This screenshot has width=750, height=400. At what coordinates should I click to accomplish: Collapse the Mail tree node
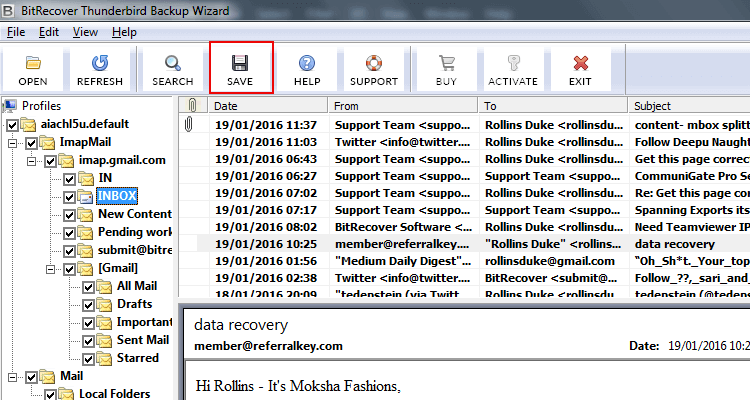[12, 377]
